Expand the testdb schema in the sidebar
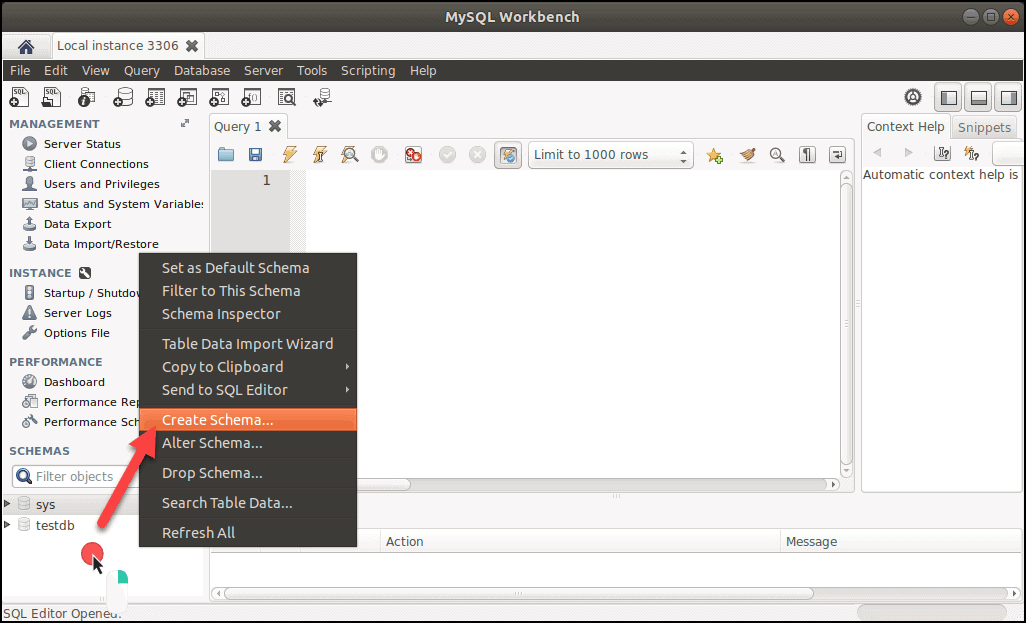 [x=8, y=525]
